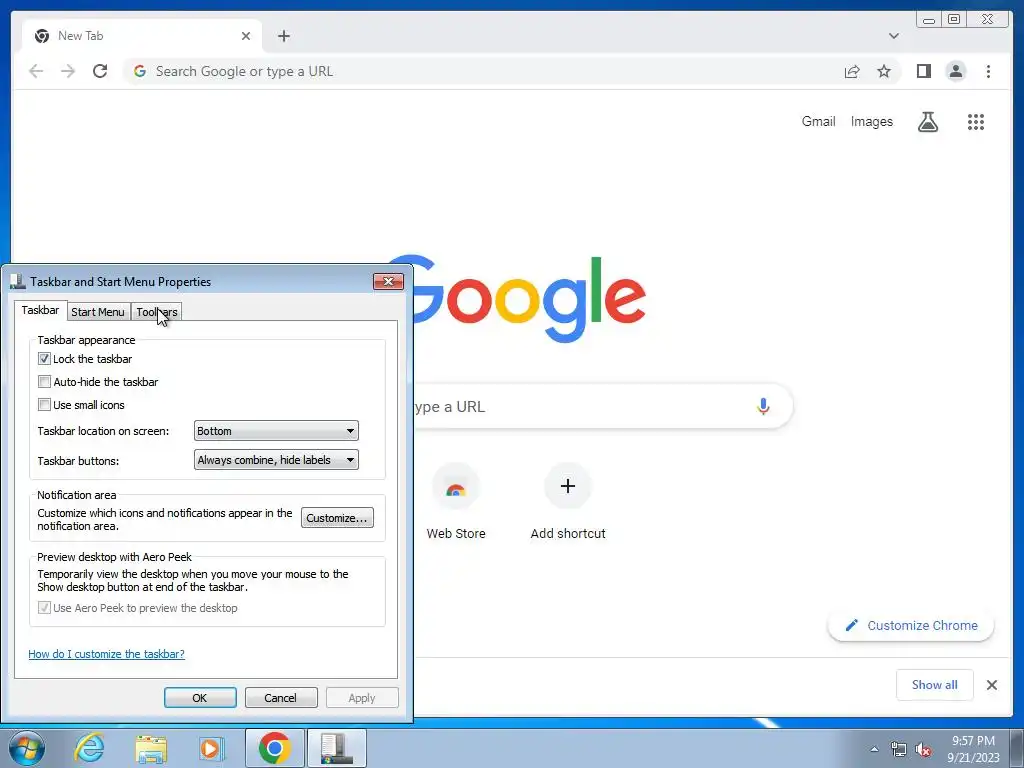Switch to the Start Menu tab
Viewport: 1024px width, 768px height.
[x=98, y=312]
